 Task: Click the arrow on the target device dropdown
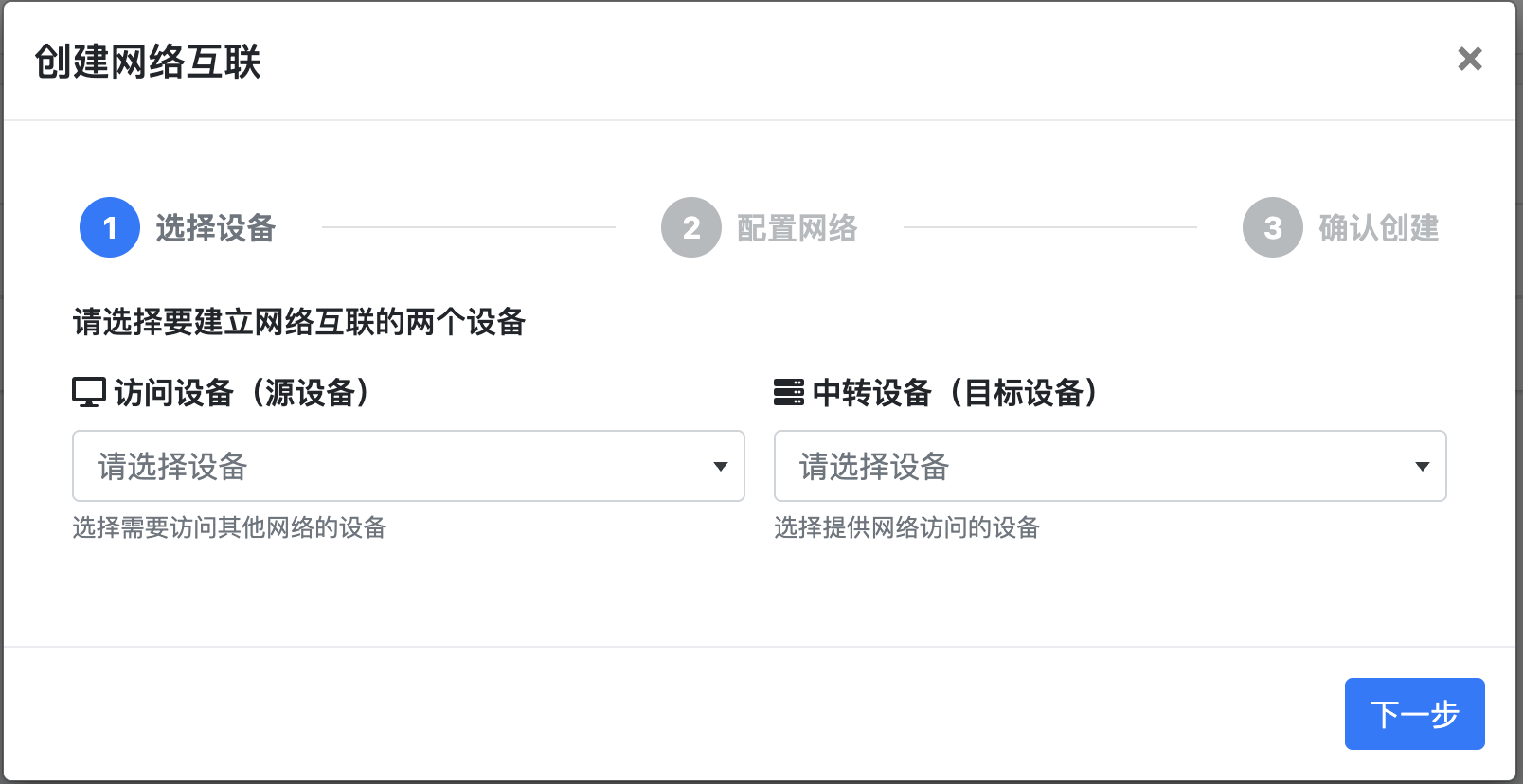1422,466
